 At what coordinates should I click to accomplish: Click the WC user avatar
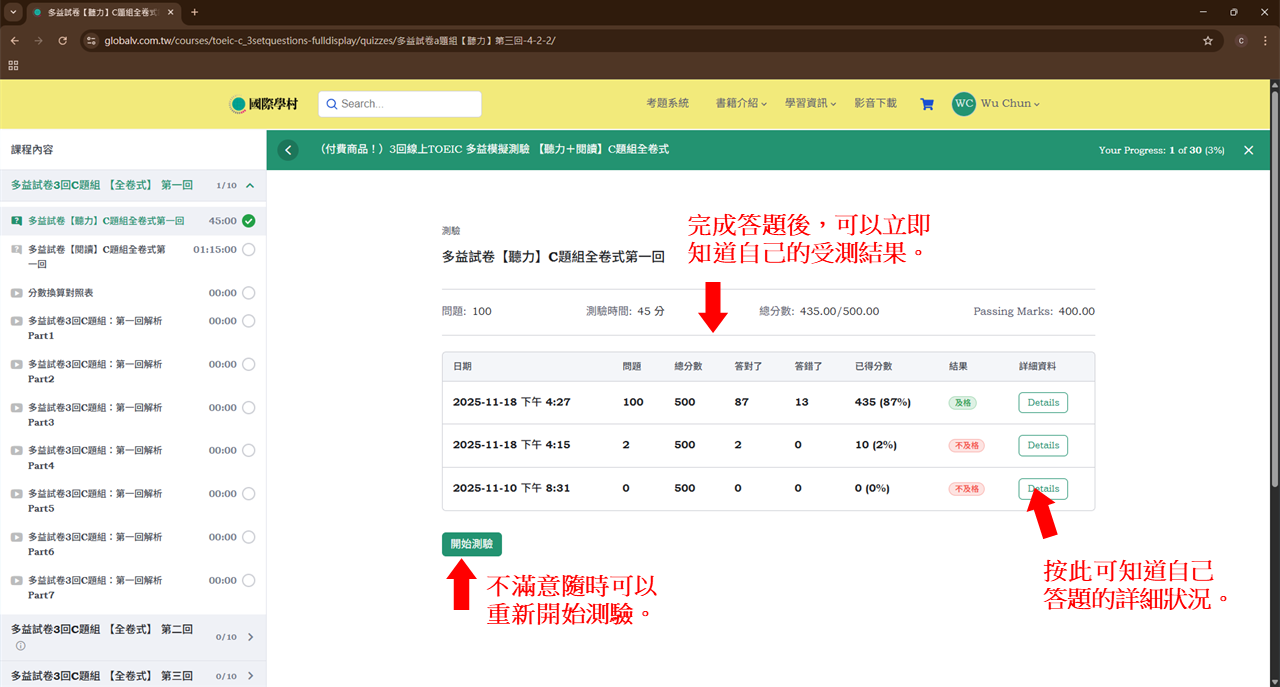pos(963,104)
